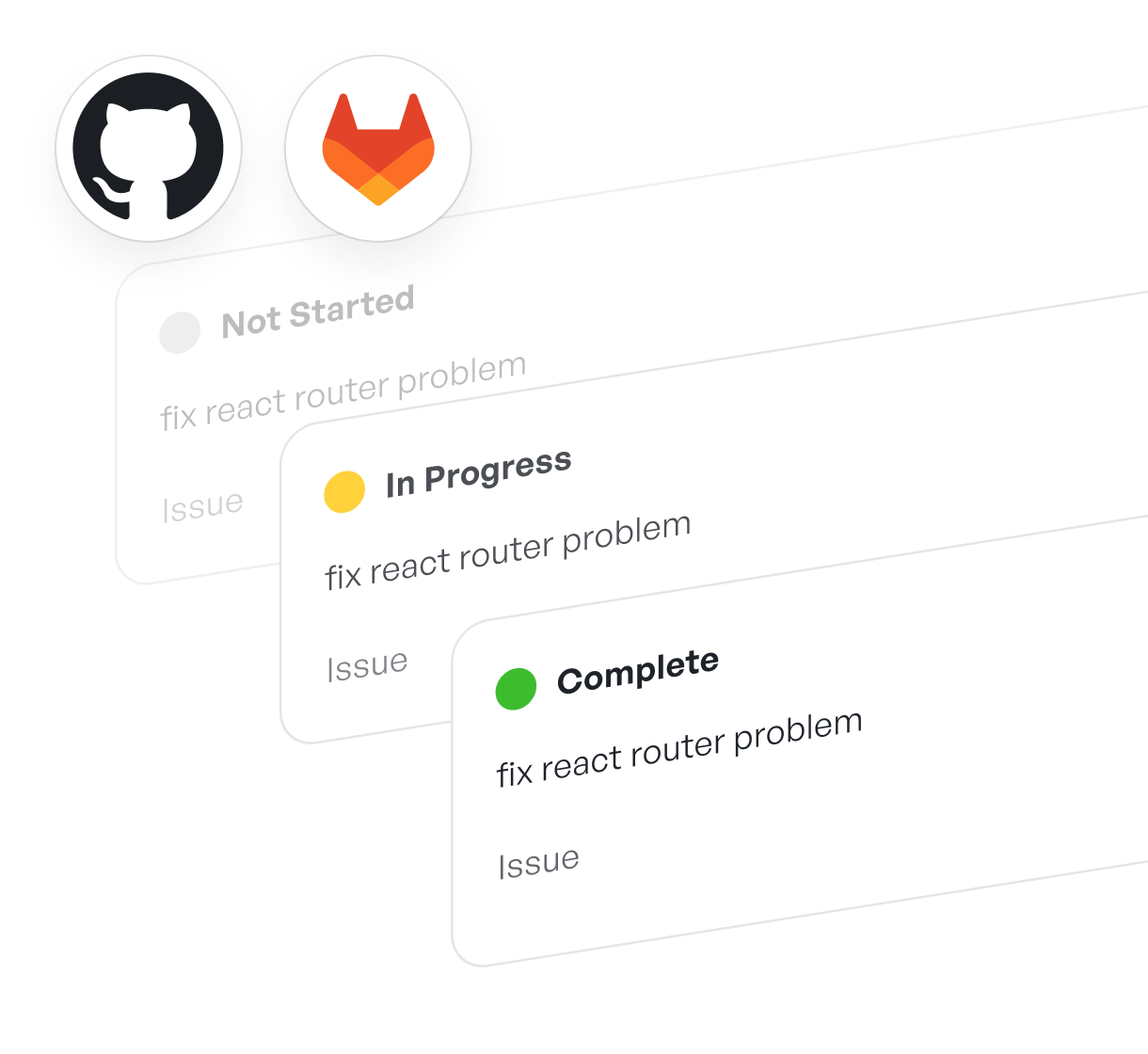Image resolution: width=1148 pixels, height=1054 pixels.
Task: Click the grey Not Started status dot
Action: pos(180,332)
